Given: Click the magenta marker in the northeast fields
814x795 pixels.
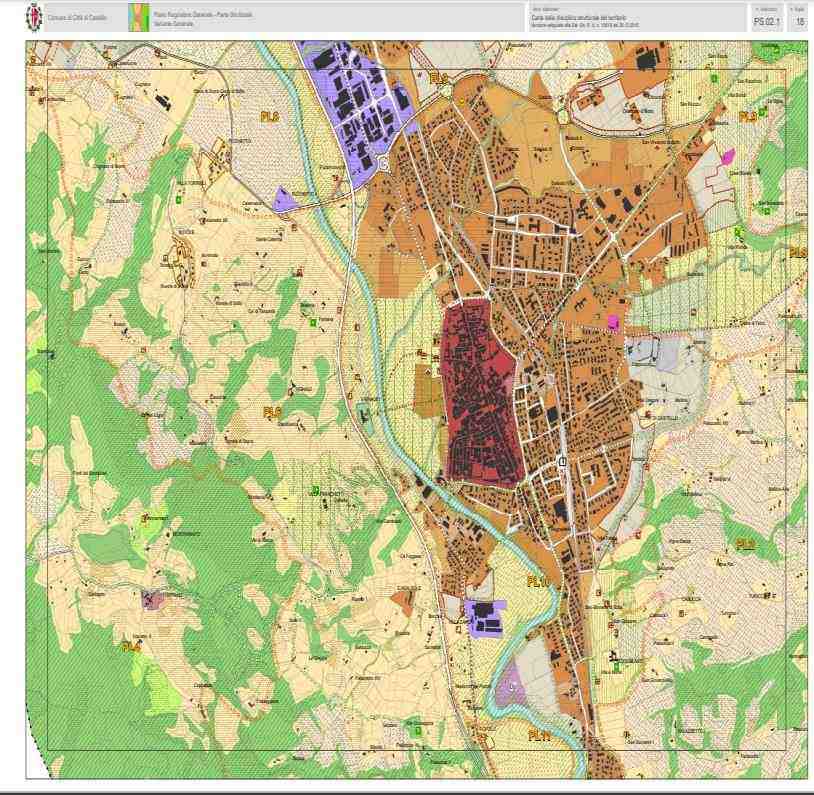Looking at the screenshot, I should click(x=728, y=155).
